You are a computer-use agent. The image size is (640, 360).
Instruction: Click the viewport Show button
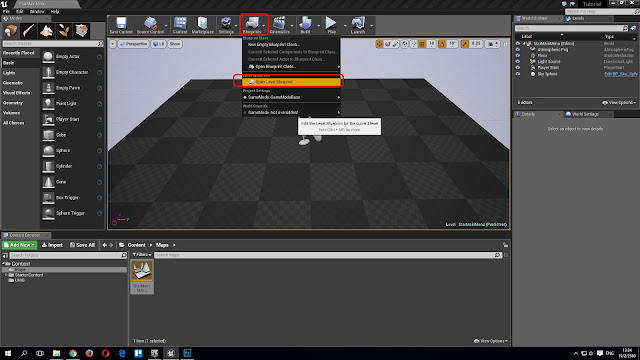[175, 44]
